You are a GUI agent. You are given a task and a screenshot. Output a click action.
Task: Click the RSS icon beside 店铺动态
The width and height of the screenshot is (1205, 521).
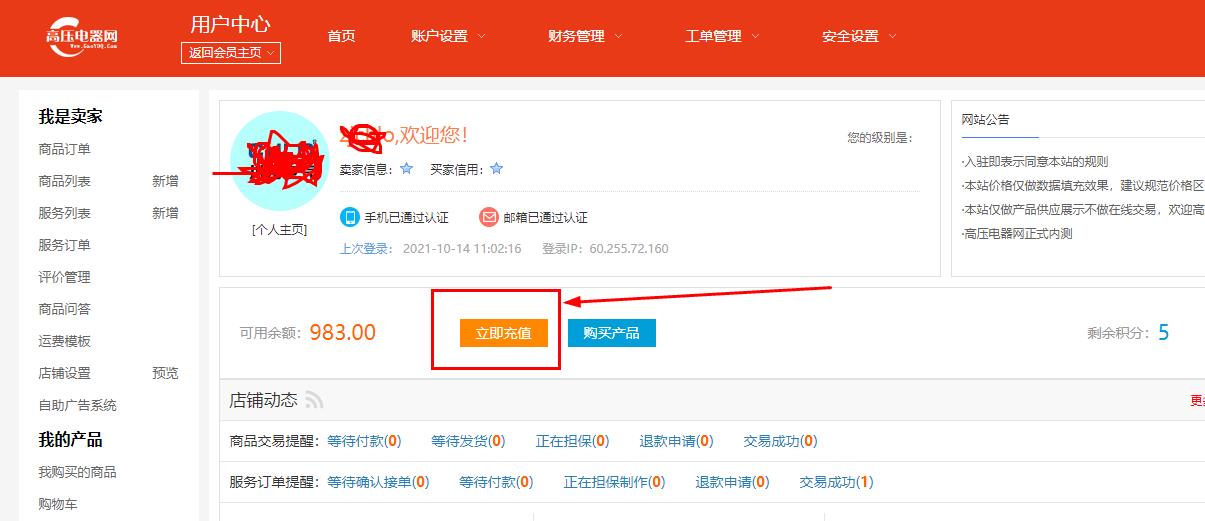point(314,401)
